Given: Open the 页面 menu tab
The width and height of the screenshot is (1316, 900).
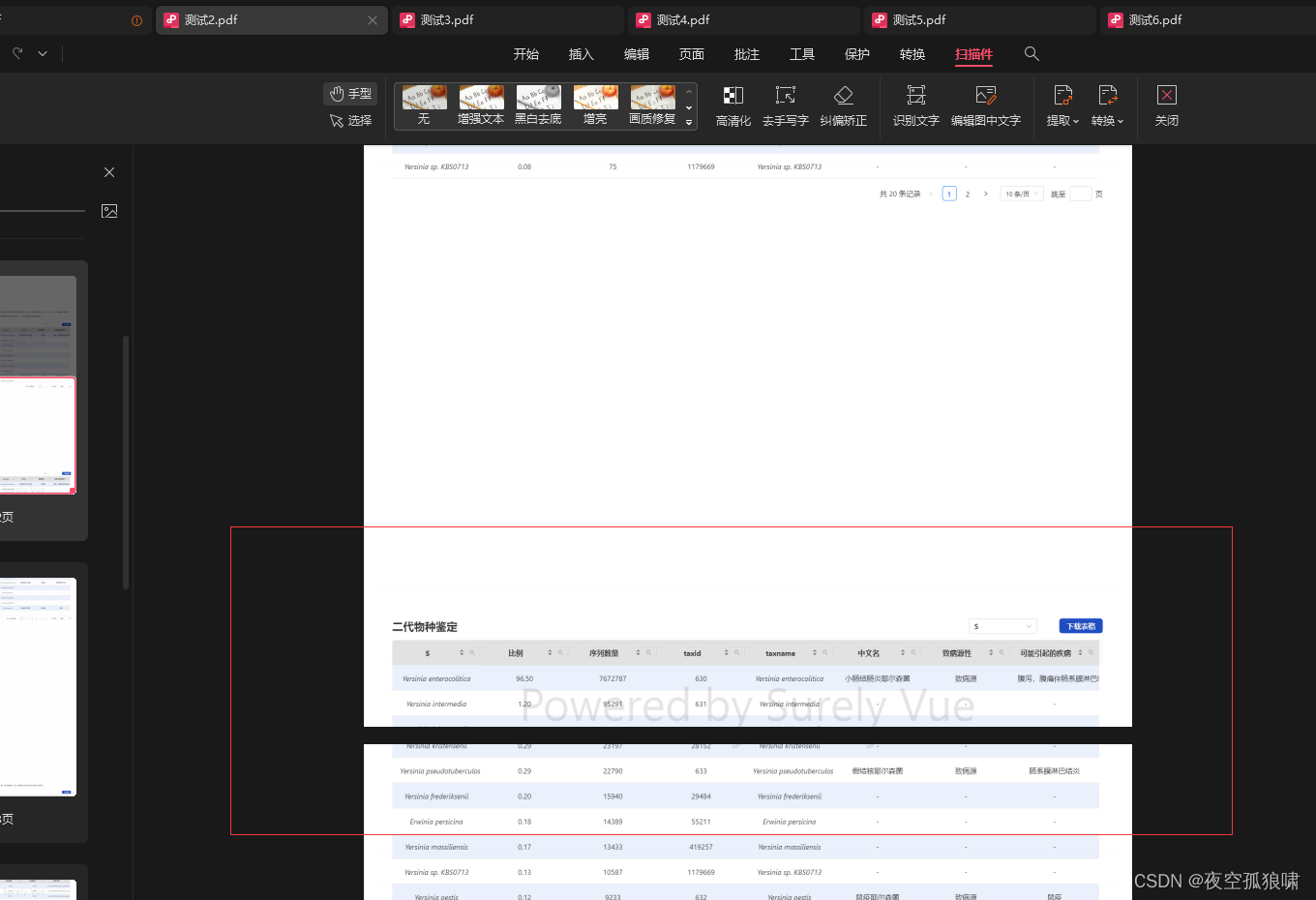Looking at the screenshot, I should 691,54.
